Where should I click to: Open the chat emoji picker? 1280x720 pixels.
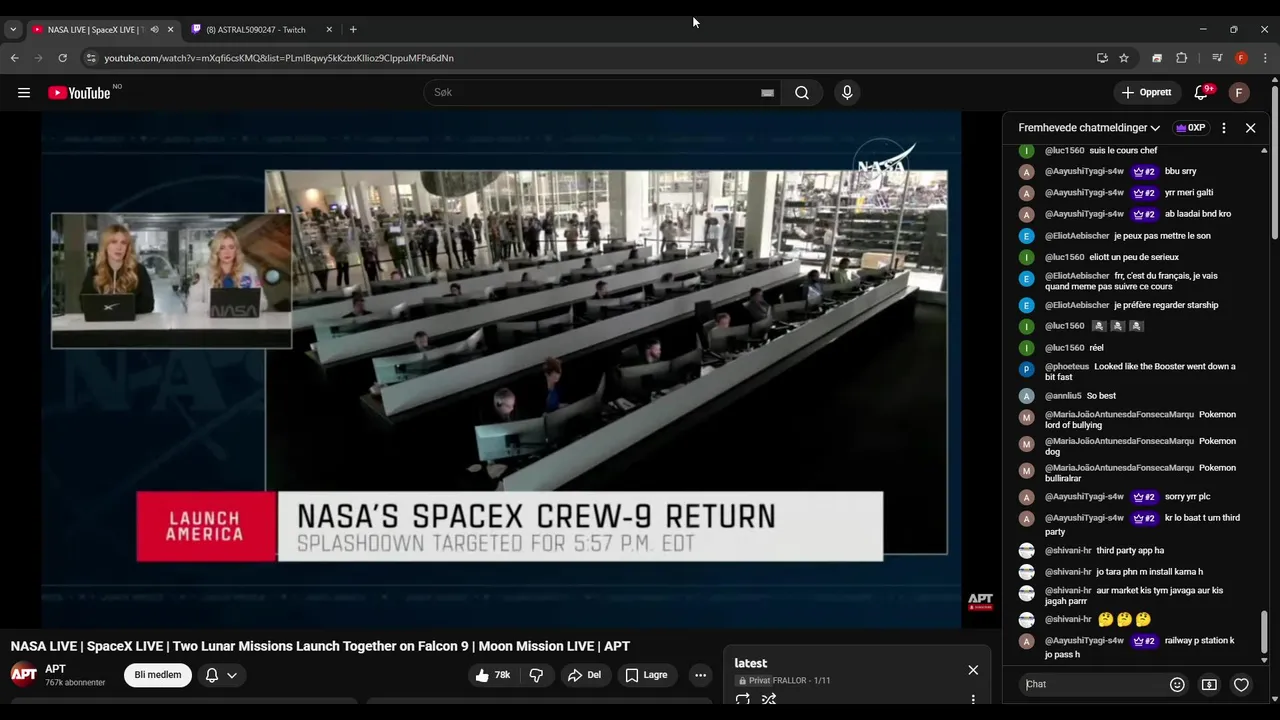coord(1177,685)
